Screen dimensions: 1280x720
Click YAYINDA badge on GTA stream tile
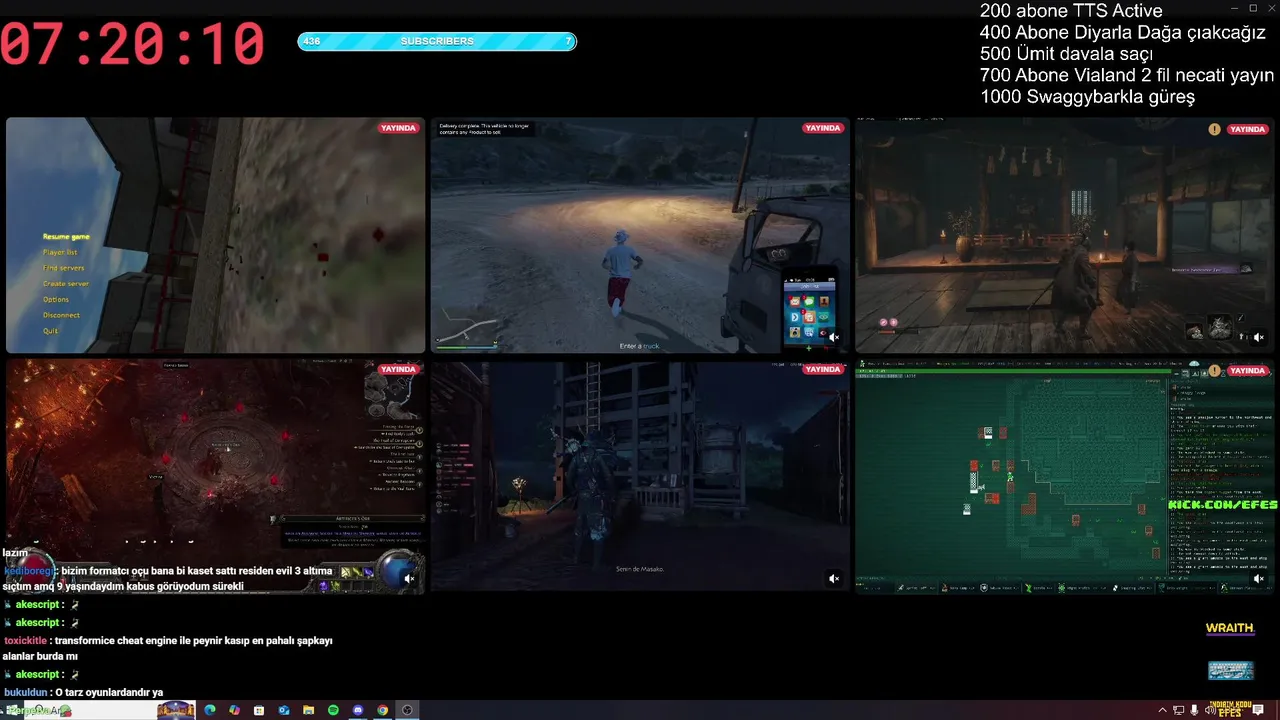(x=823, y=128)
